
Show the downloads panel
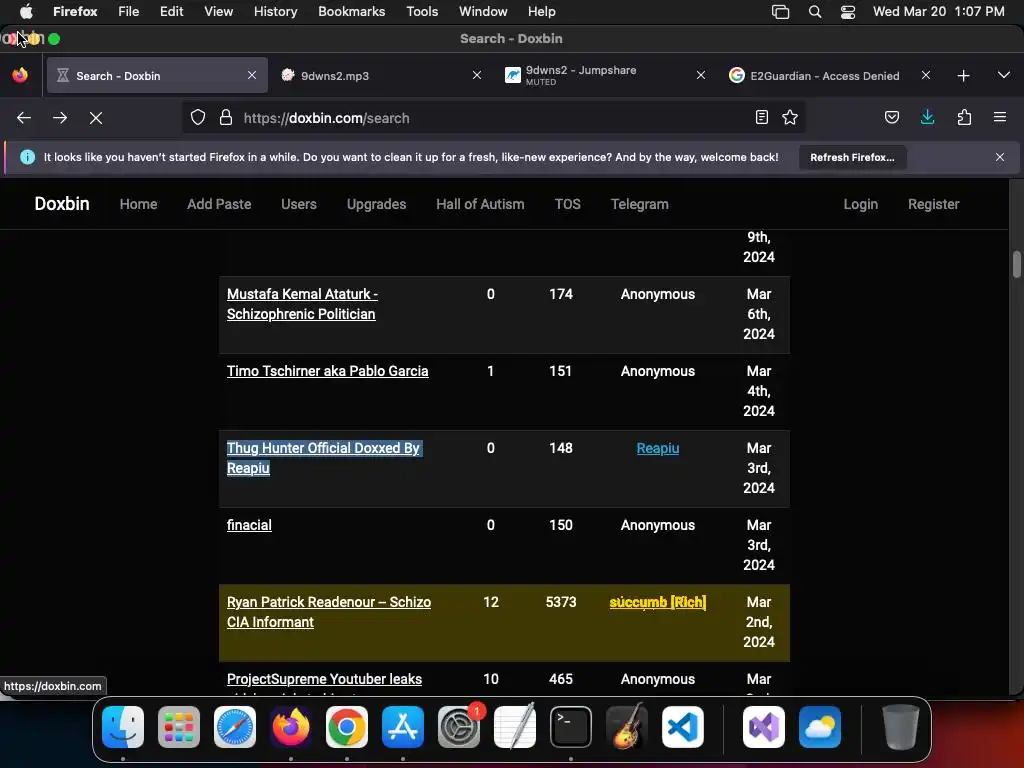(x=927, y=118)
